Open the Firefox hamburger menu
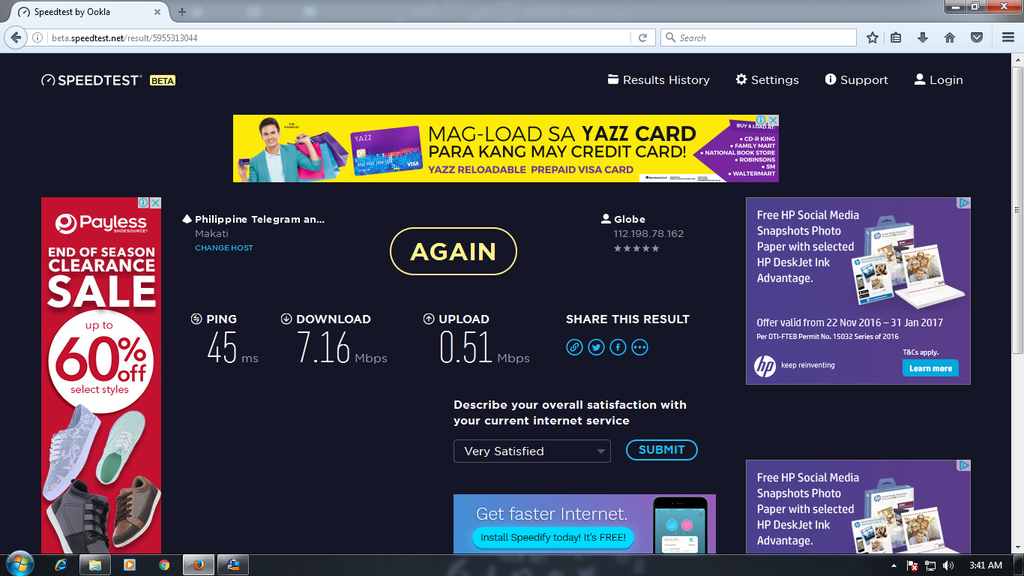 pyautogui.click(x=1008, y=38)
